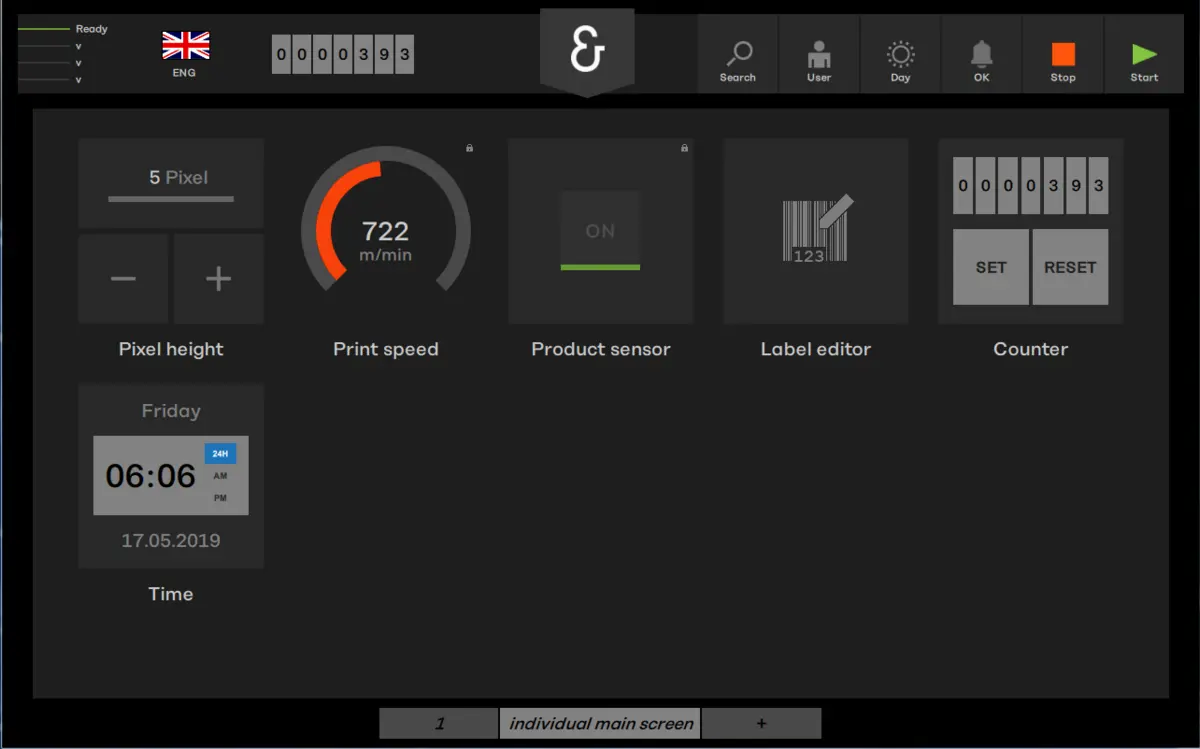The width and height of the screenshot is (1200, 749).
Task: Switch to screen tab 1
Action: pos(439,723)
